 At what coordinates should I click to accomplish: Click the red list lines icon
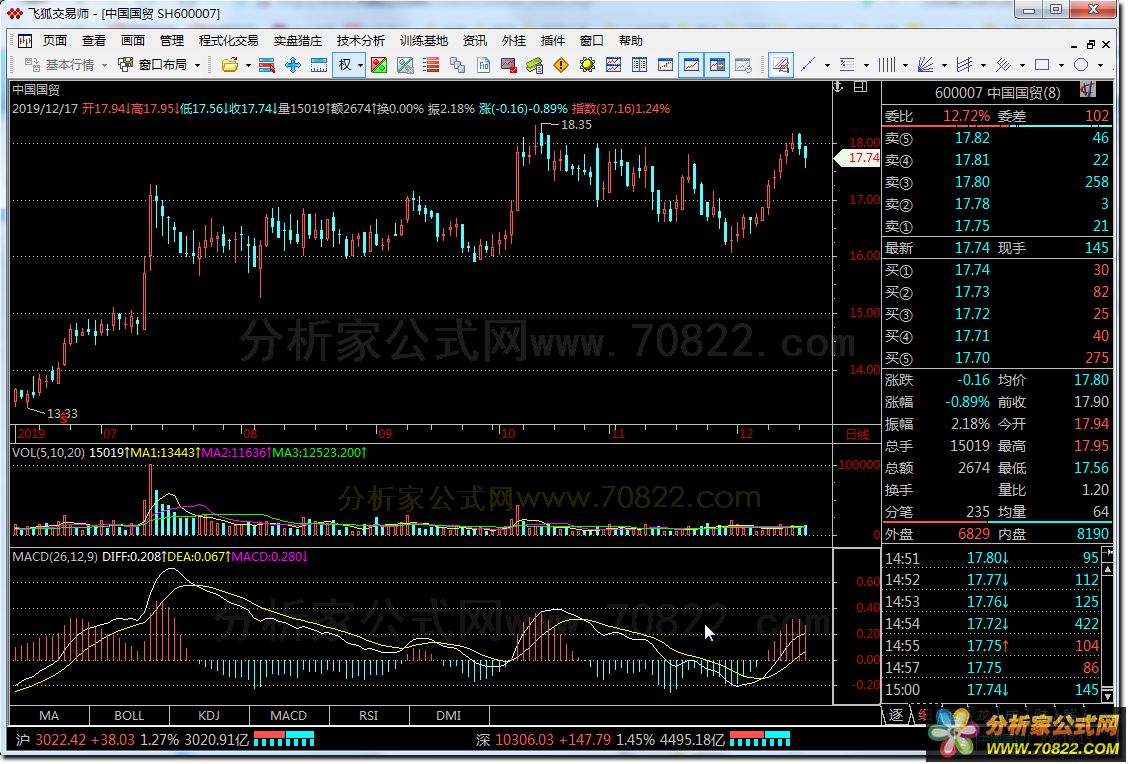[431, 65]
